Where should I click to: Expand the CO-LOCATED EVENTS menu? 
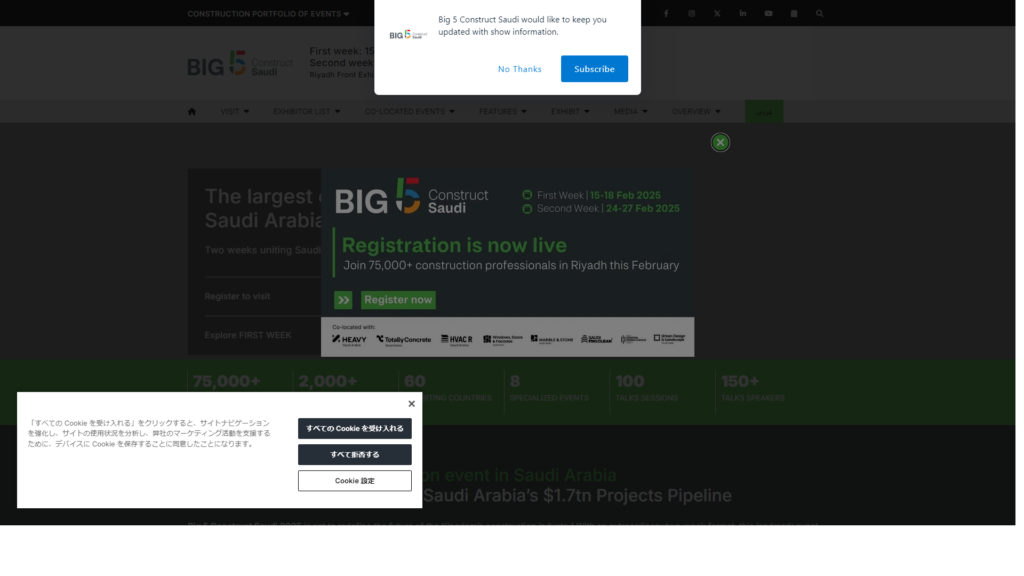click(409, 112)
